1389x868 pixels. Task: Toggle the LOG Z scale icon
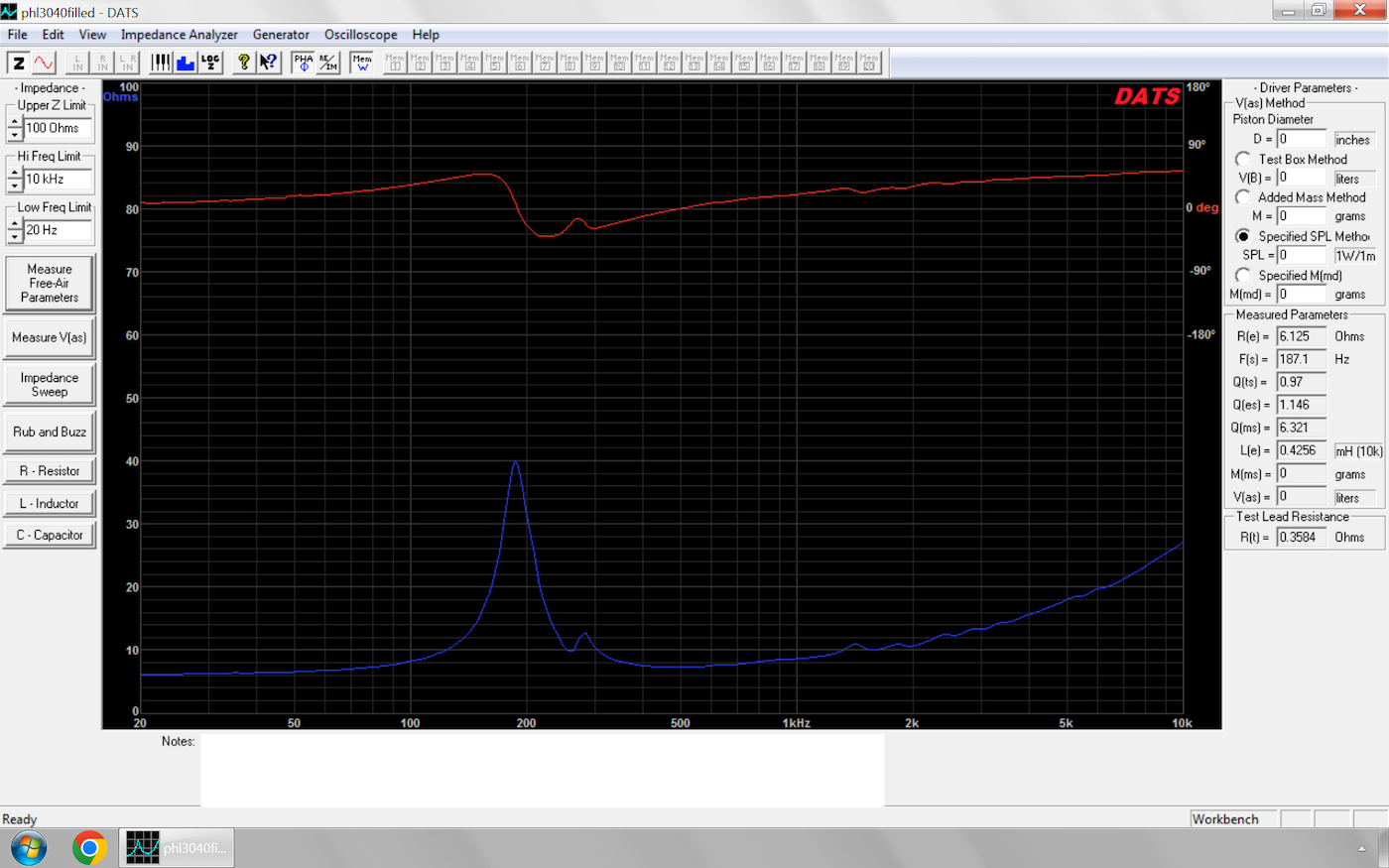click(x=210, y=62)
